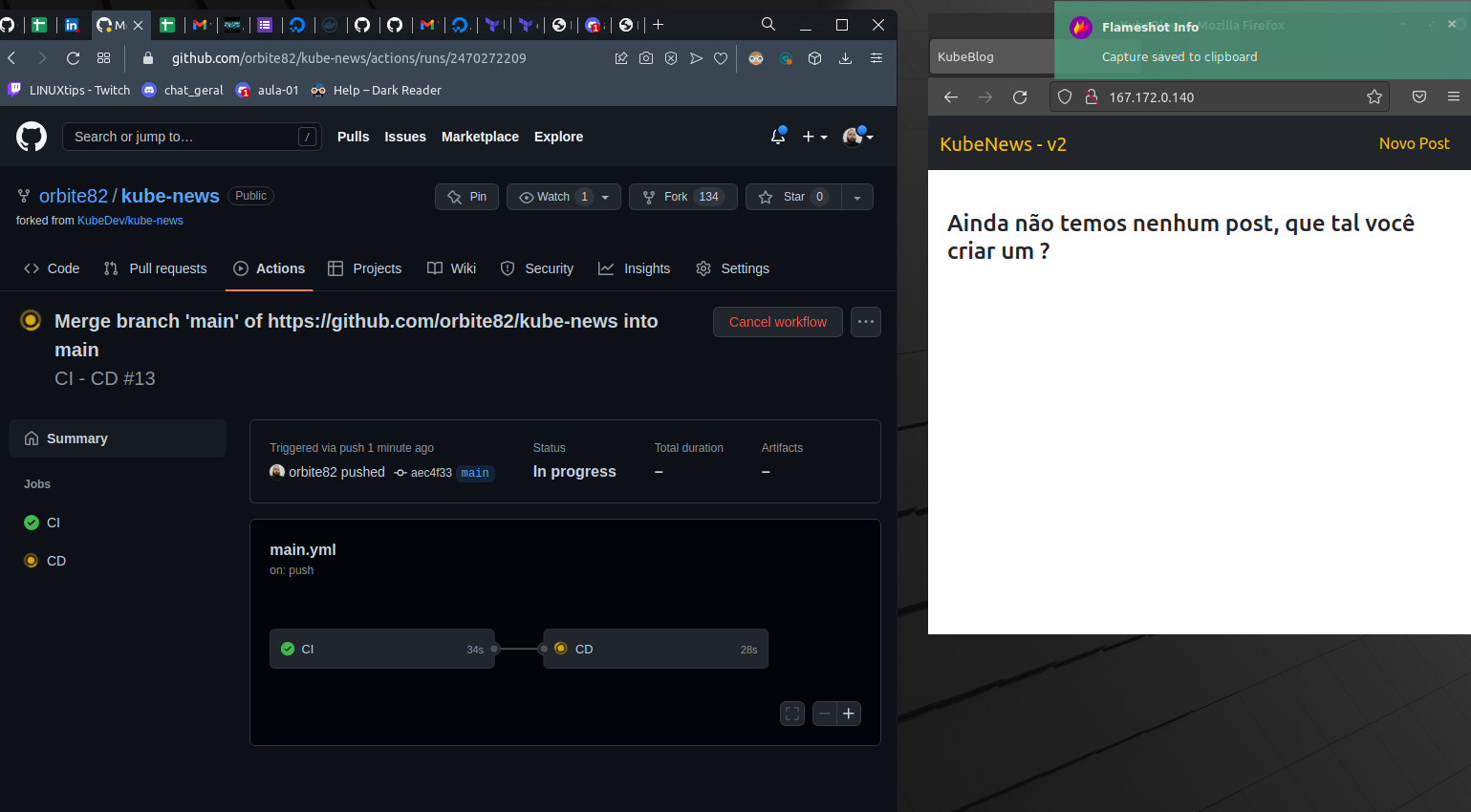
Task: Open Opera extensions cube icon
Action: pos(814,58)
